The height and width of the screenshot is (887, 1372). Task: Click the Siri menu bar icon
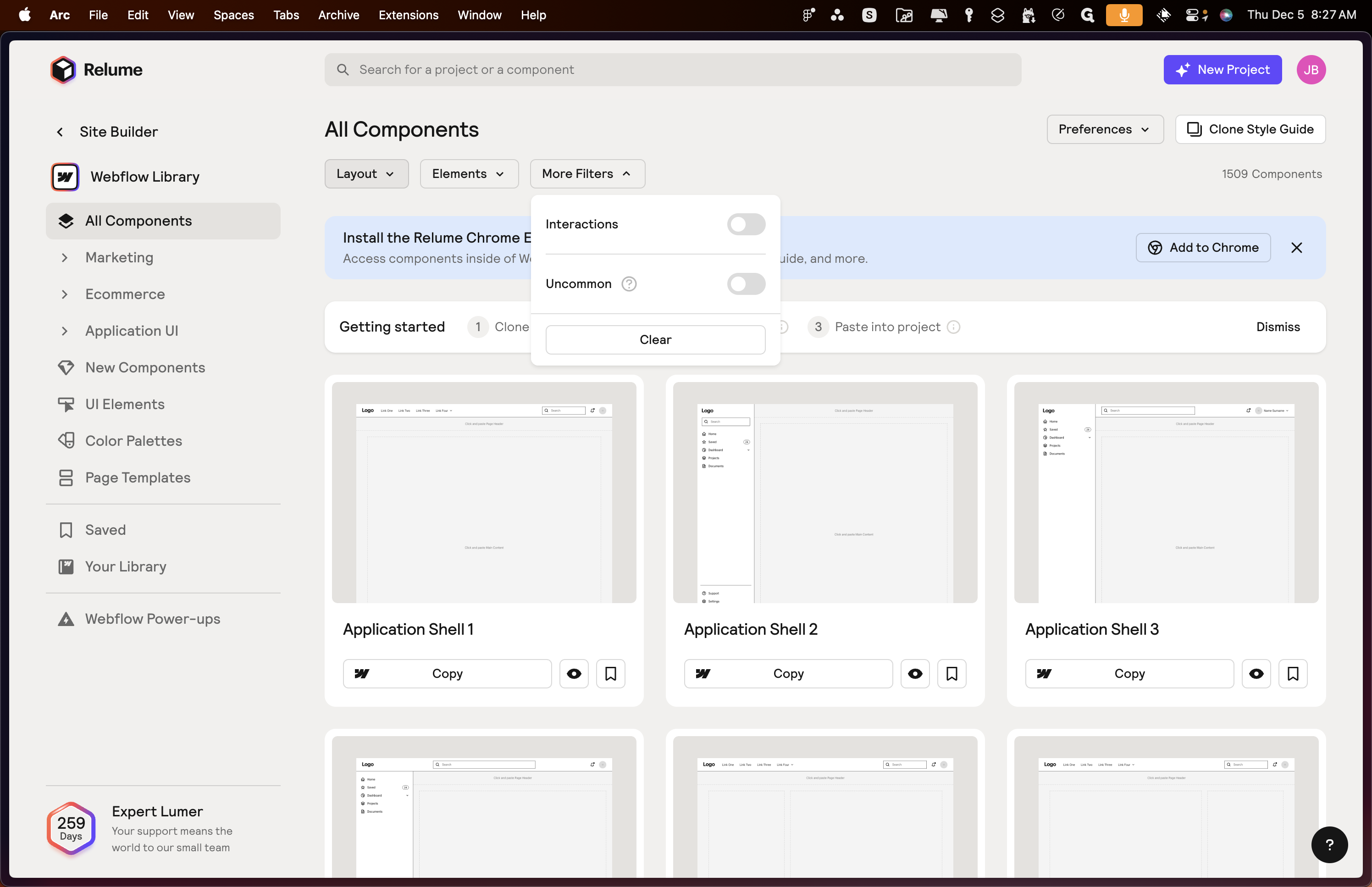[x=1226, y=15]
